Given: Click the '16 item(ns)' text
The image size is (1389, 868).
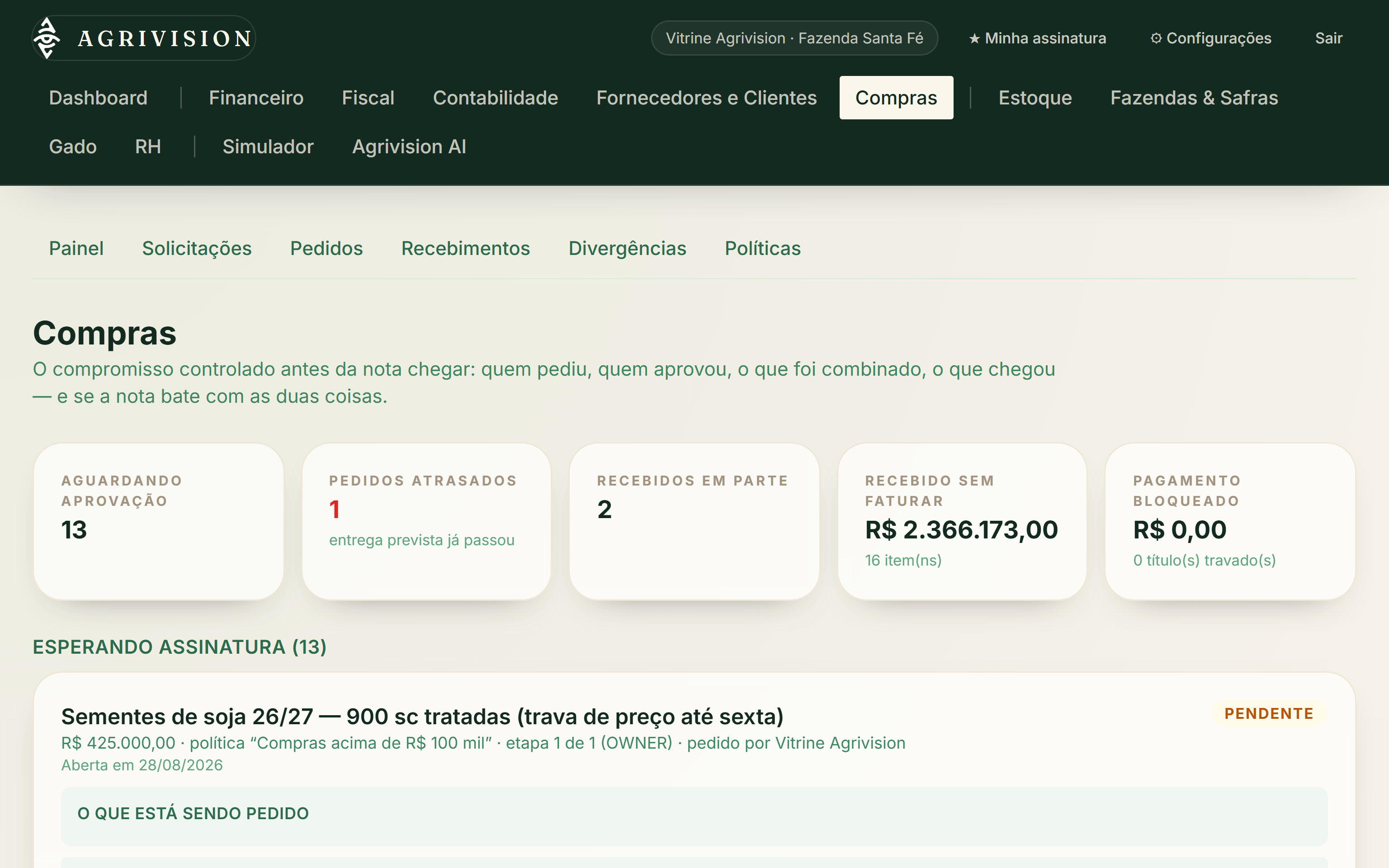Looking at the screenshot, I should (x=903, y=560).
